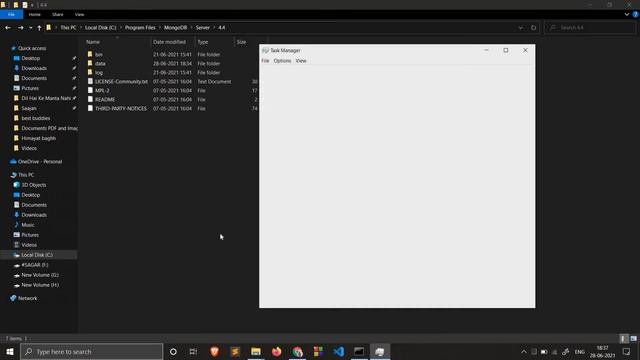Select LICENSE-Community.txt file

tap(121, 81)
